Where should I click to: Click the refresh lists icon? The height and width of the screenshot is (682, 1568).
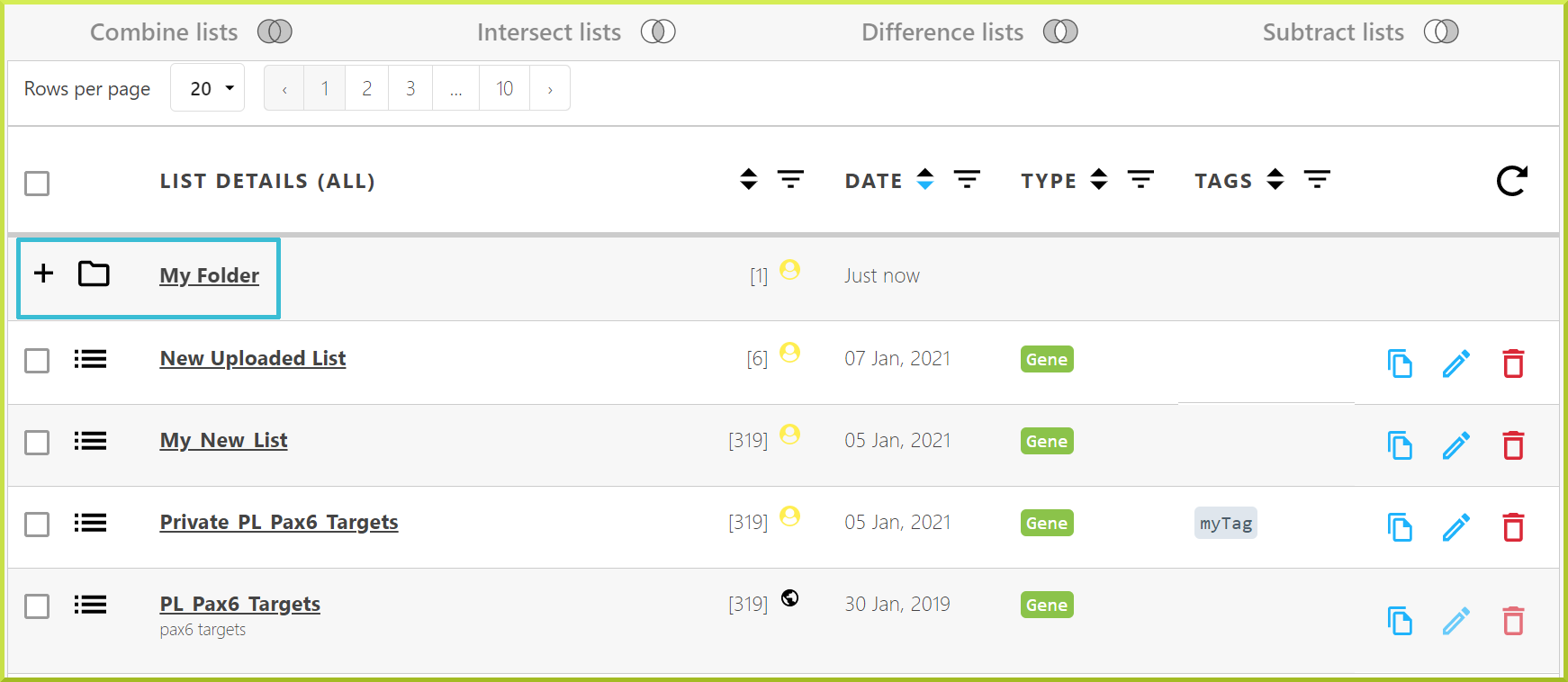(x=1511, y=181)
